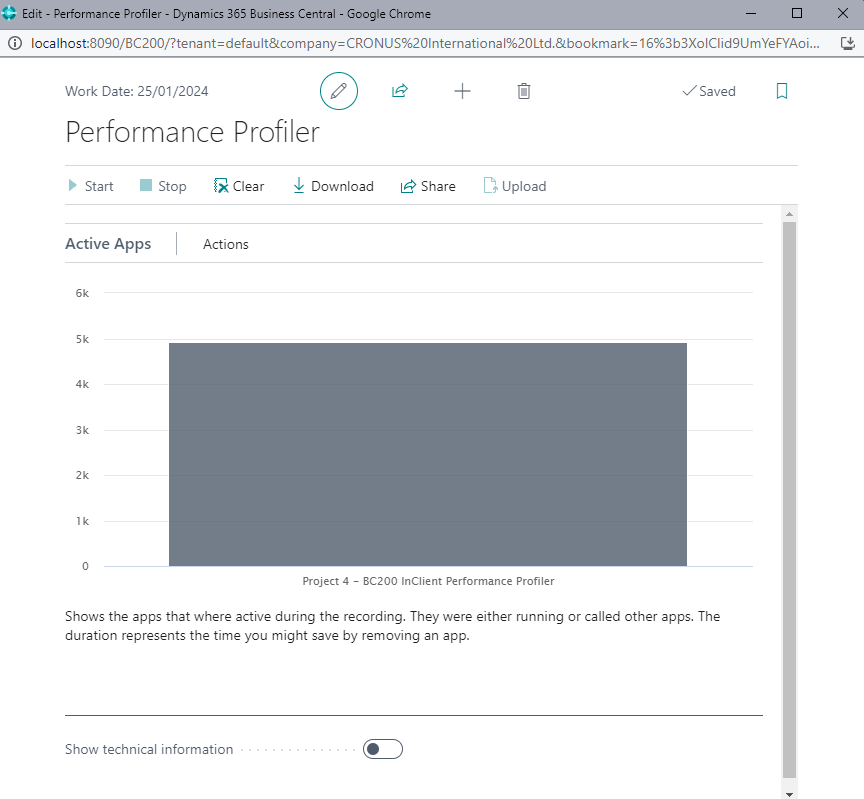864x799 pixels.
Task: Click the Saved status indicator
Action: (708, 90)
